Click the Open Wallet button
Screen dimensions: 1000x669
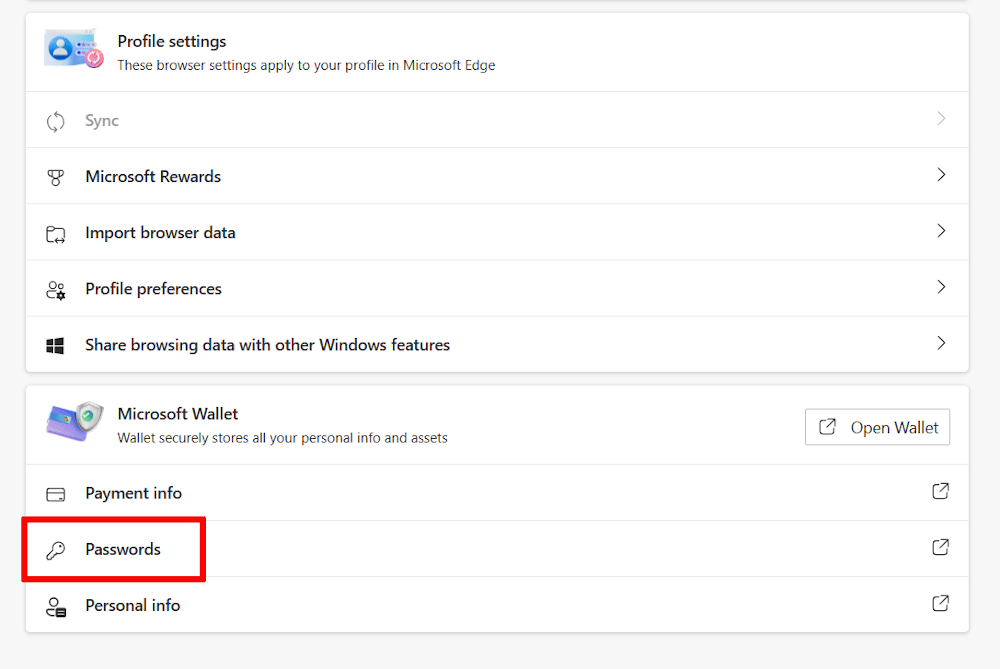click(878, 427)
